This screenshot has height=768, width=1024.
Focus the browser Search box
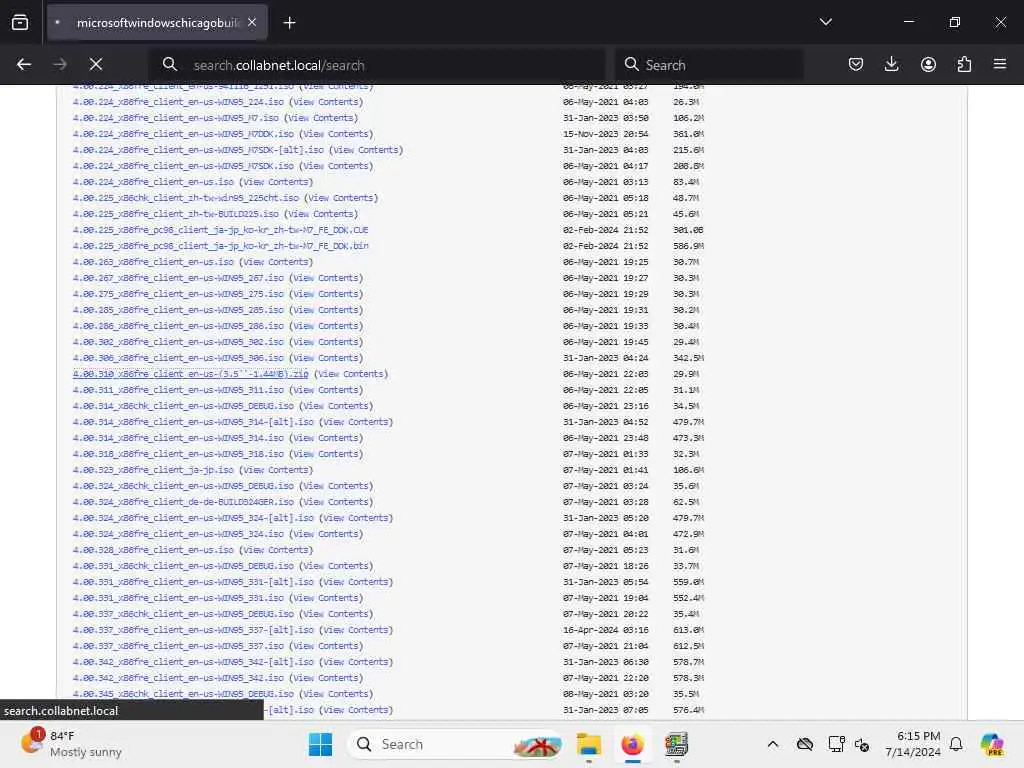click(x=709, y=65)
